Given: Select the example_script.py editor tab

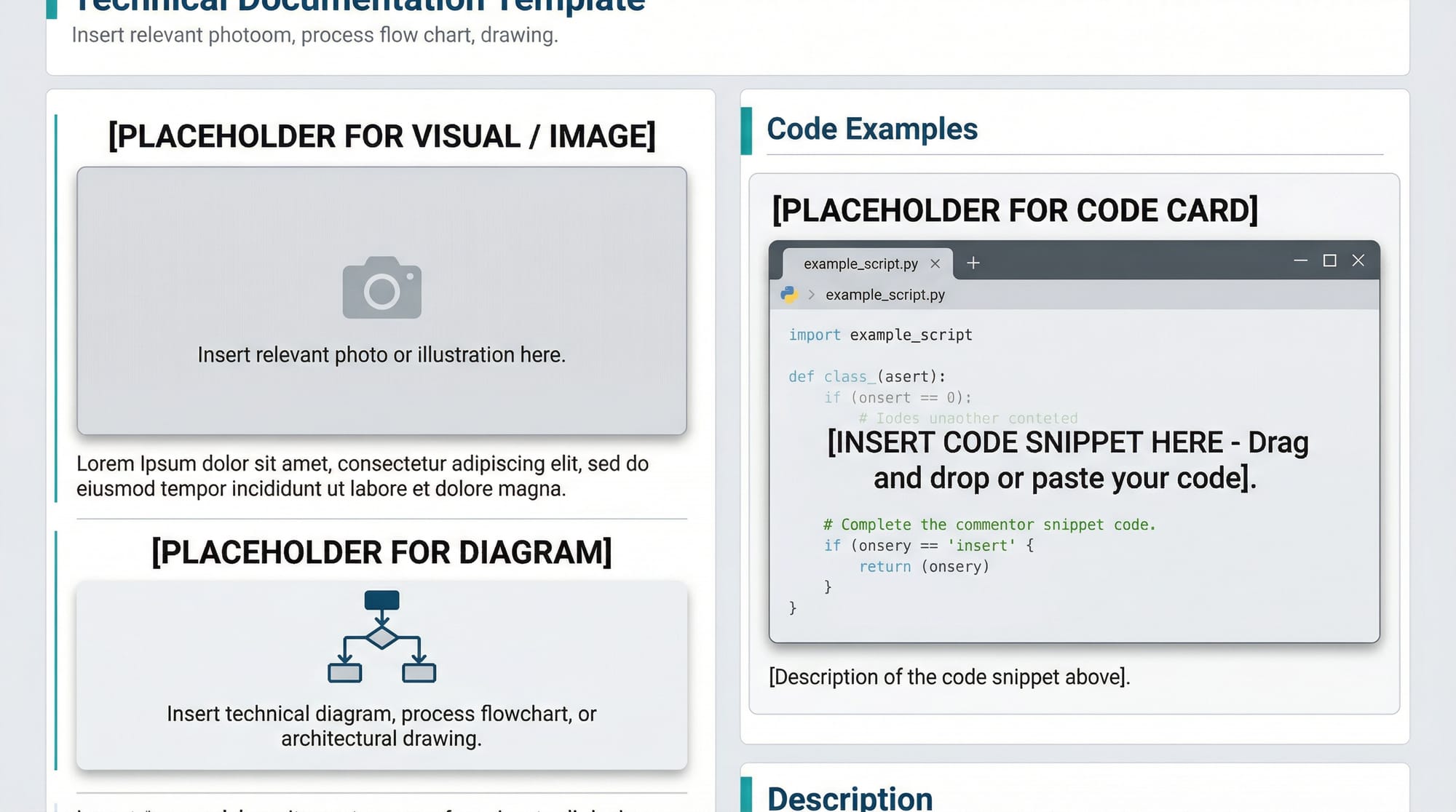Looking at the screenshot, I should pos(860,263).
